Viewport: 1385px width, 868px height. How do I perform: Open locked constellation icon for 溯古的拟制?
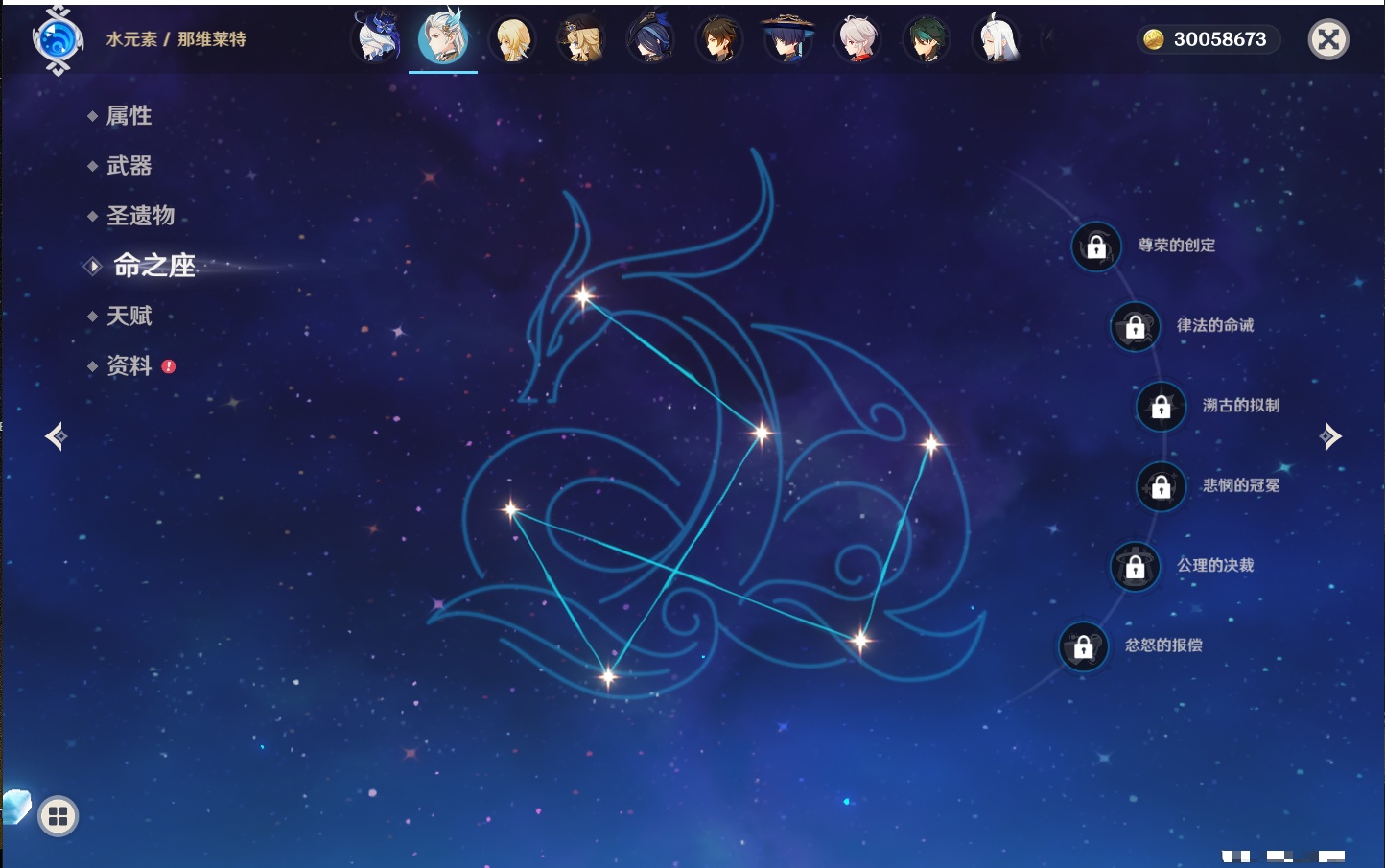(1161, 407)
